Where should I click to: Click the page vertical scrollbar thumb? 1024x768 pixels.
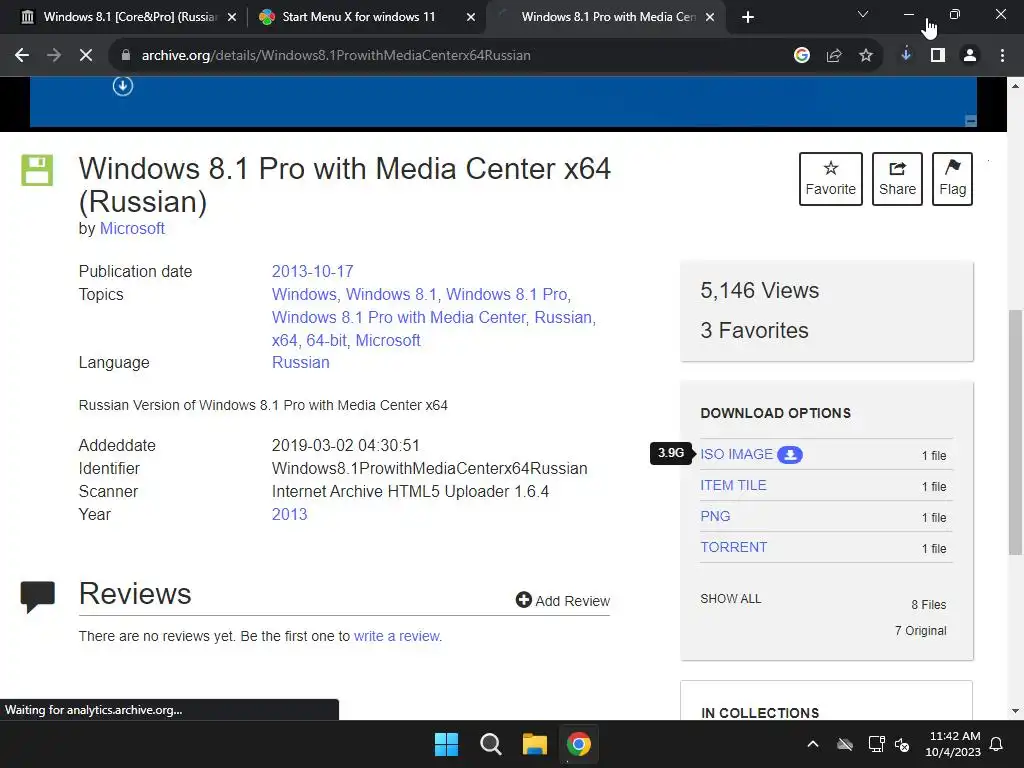click(x=1016, y=432)
